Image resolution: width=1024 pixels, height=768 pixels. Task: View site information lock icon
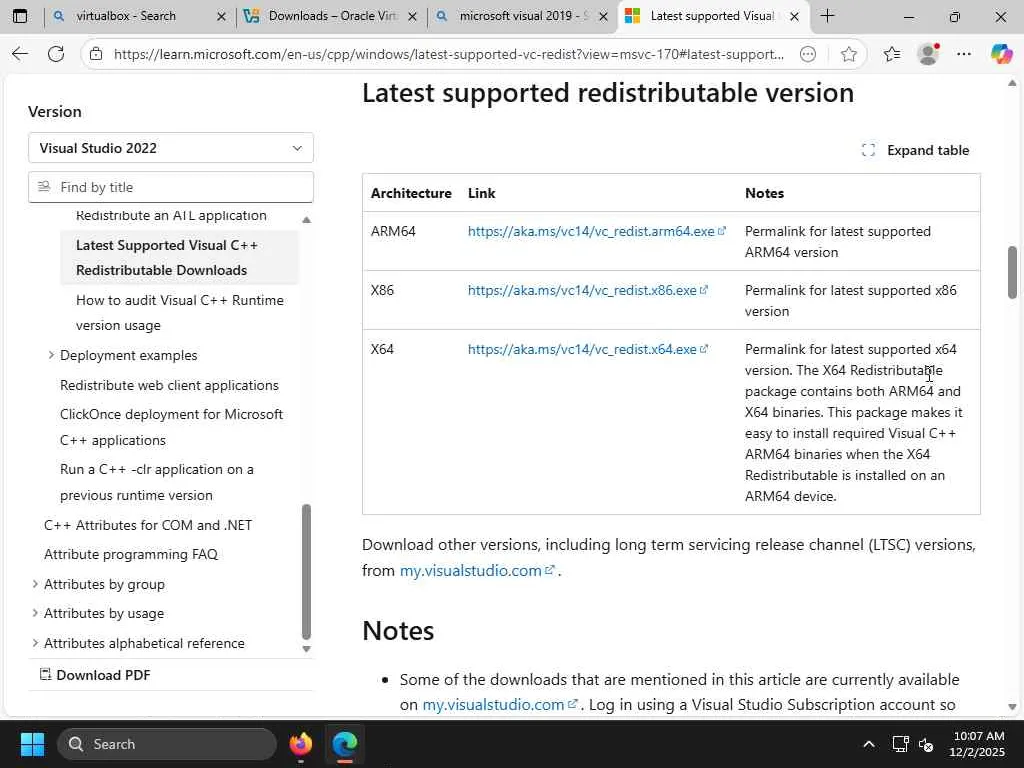coord(96,54)
